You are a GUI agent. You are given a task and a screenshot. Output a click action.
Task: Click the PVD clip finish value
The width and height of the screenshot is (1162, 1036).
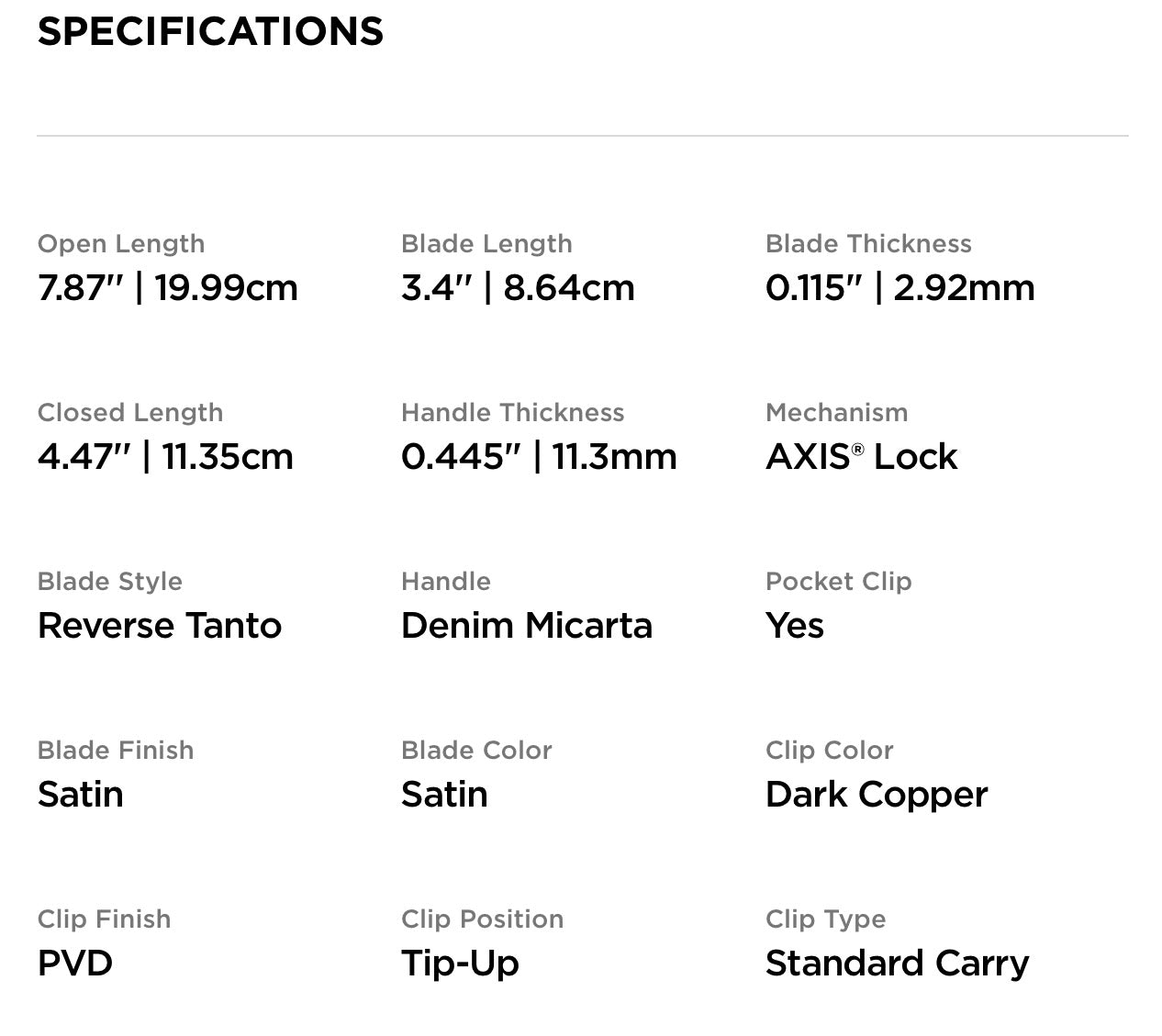point(75,964)
